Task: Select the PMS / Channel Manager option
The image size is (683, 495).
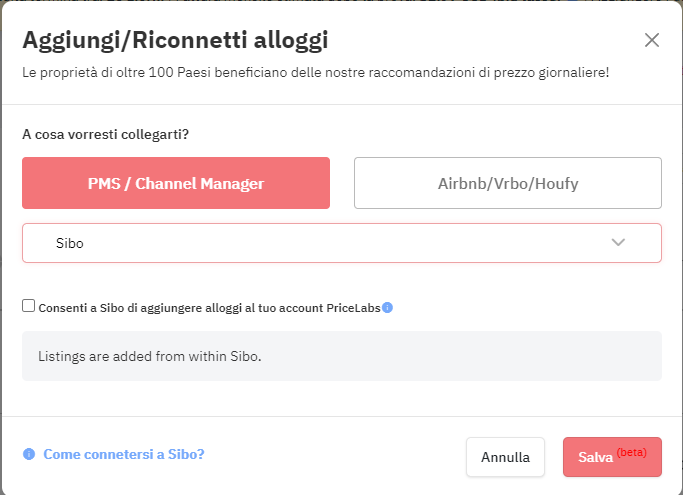Action: 176,183
